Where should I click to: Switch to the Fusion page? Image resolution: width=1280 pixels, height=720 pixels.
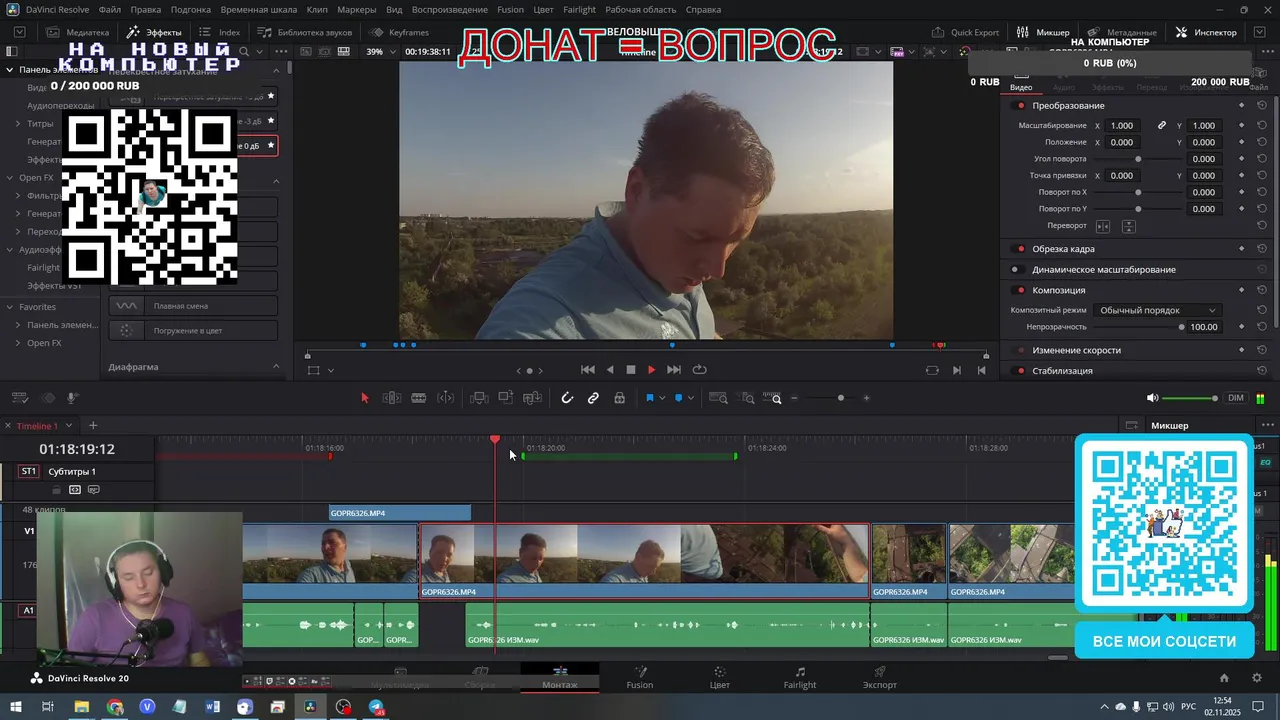[x=640, y=678]
